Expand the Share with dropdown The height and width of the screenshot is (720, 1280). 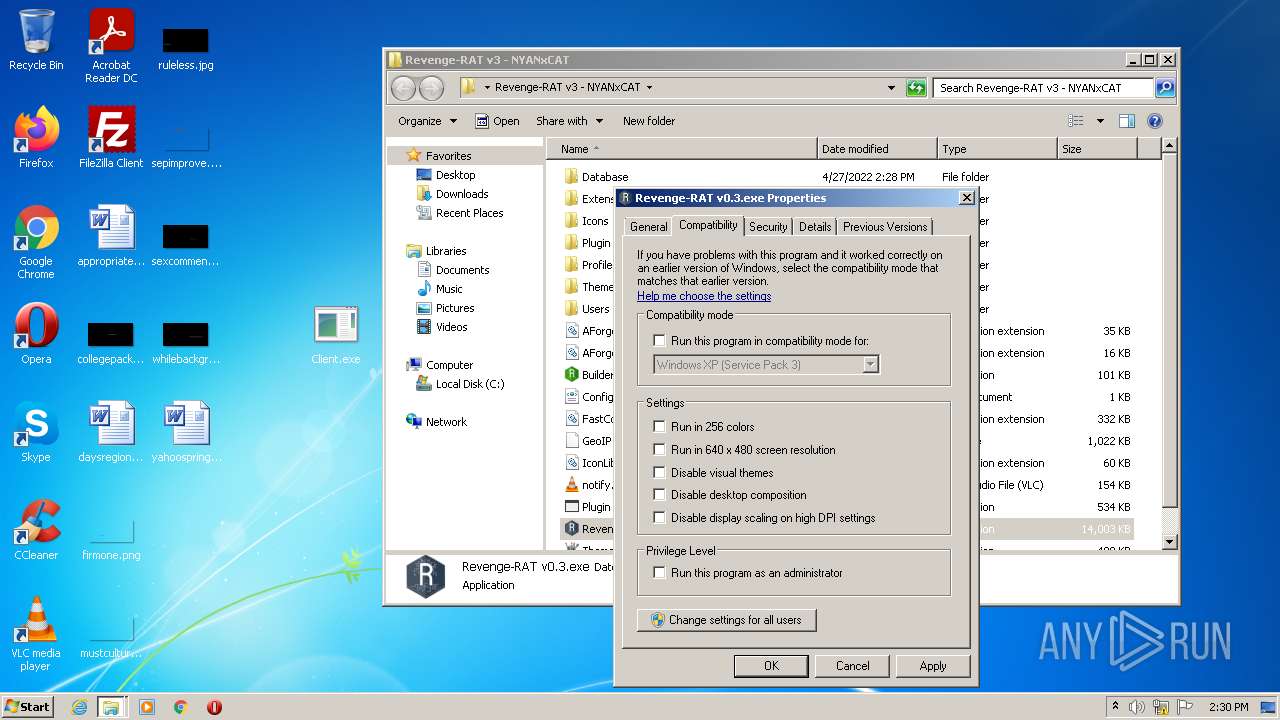569,121
